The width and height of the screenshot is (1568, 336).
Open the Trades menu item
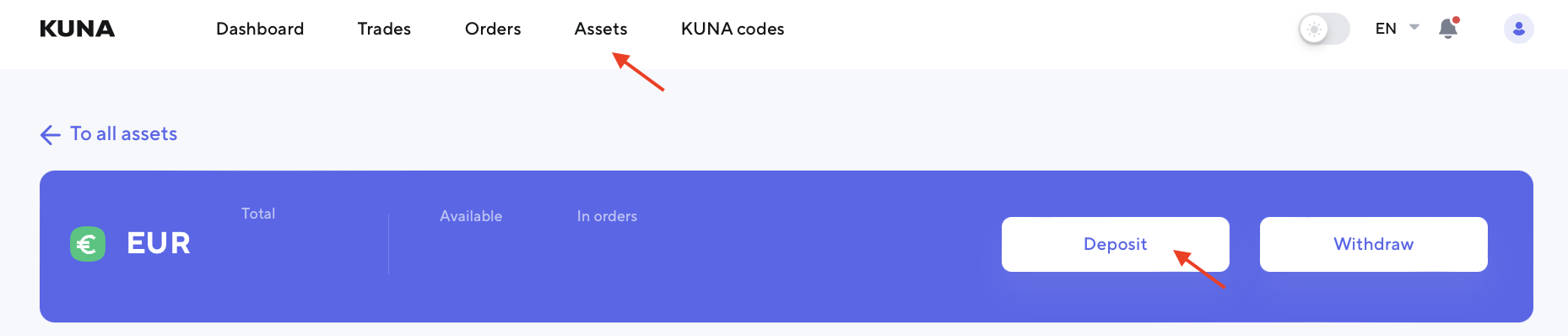384,29
